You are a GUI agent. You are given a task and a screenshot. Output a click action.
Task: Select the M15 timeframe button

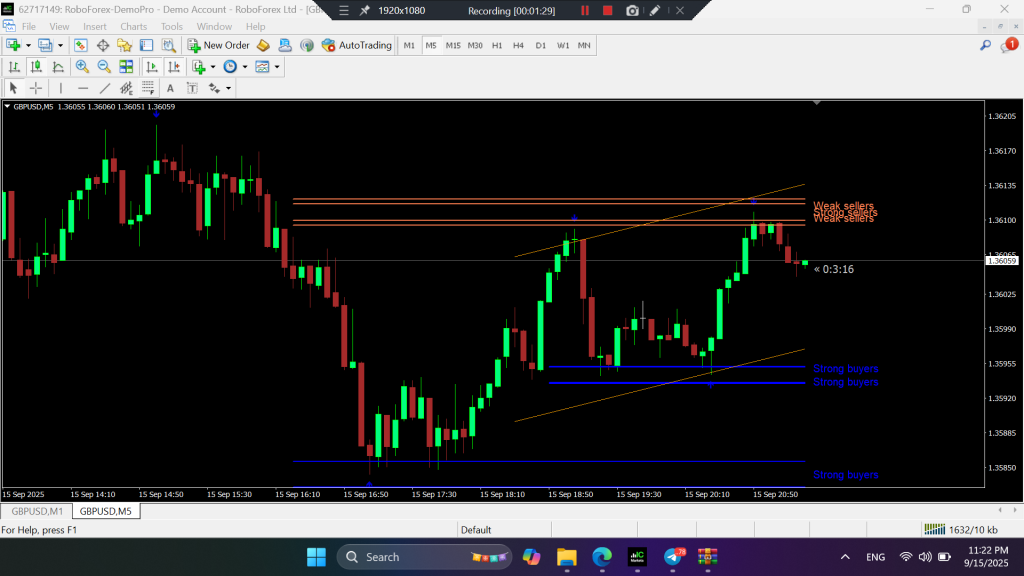(453, 45)
